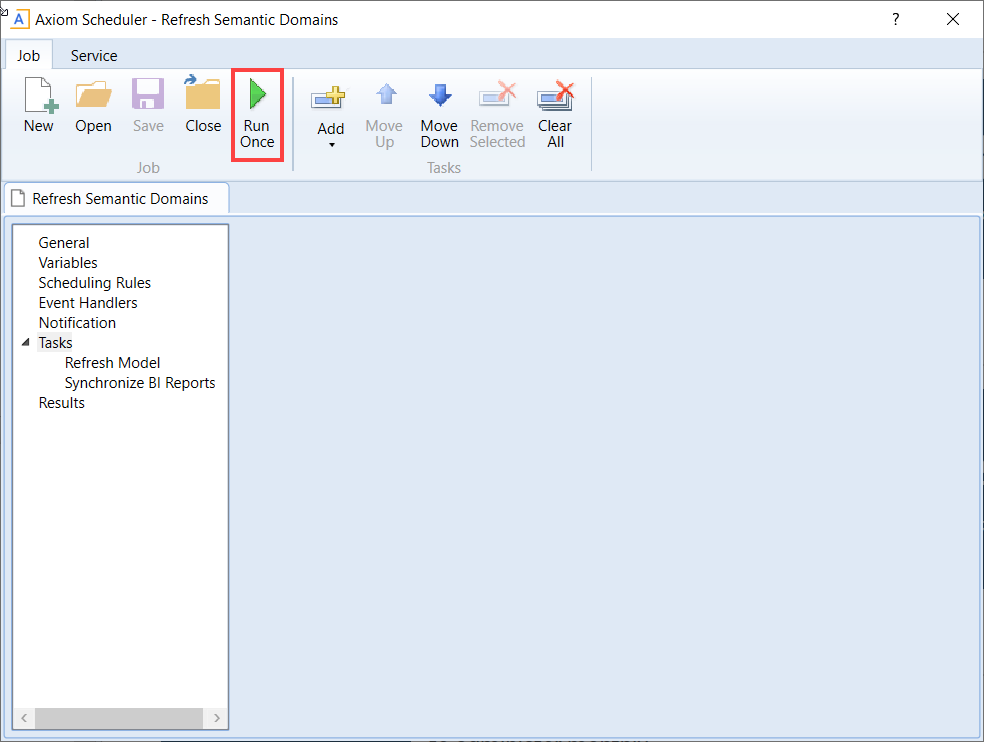The width and height of the screenshot is (984, 742).
Task: Select Synchronize BI Reports task
Action: tap(140, 383)
